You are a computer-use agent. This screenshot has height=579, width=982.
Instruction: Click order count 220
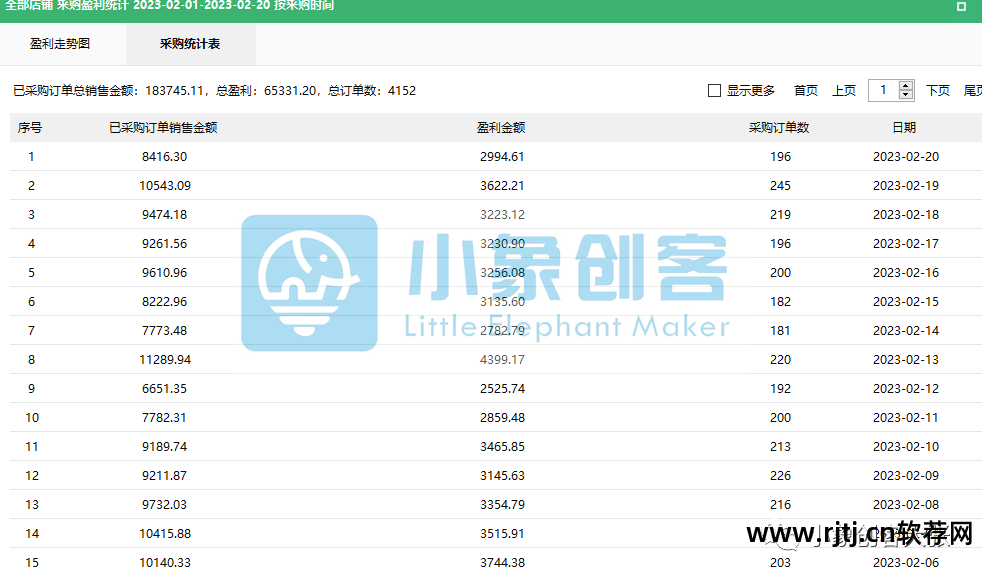pyautogui.click(x=780, y=360)
